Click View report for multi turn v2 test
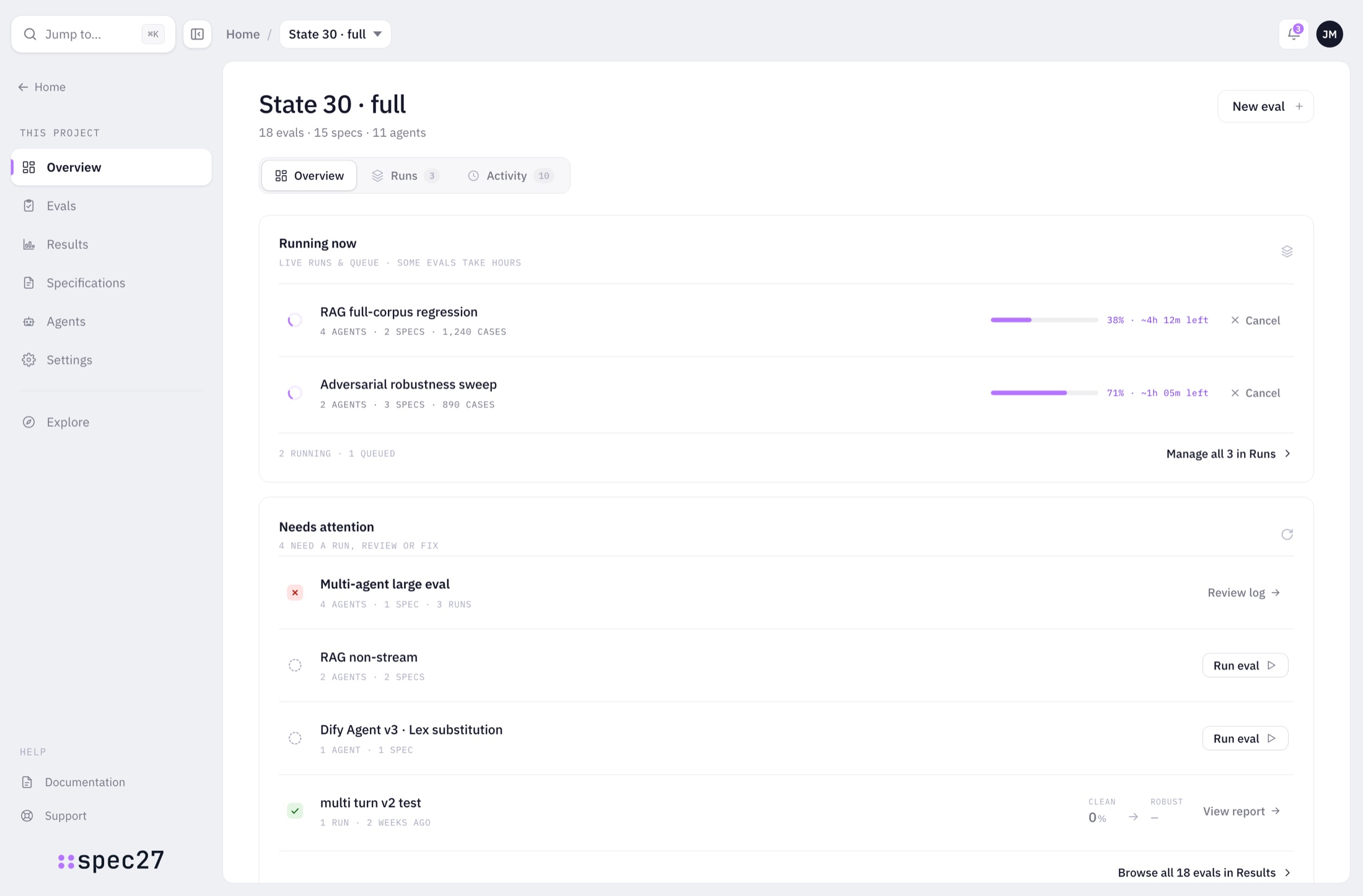The image size is (1363, 896). (1242, 811)
